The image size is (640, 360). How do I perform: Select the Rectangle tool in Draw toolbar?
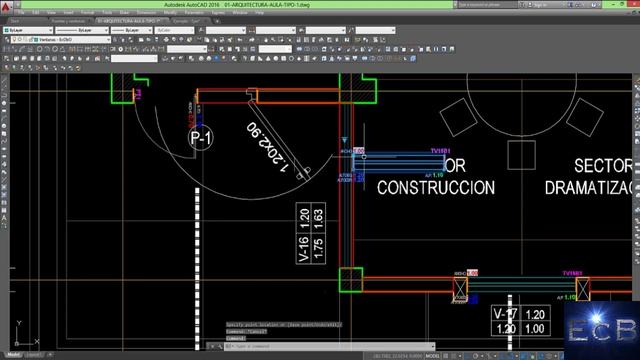click(4, 111)
